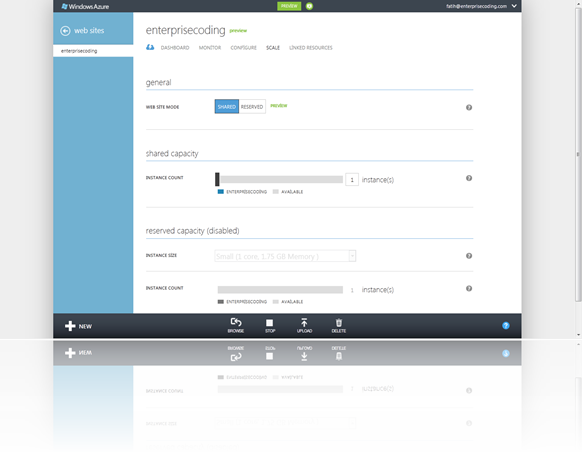Show help for Instance Size
Image resolution: width=582 pixels, height=452 pixels.
469,256
